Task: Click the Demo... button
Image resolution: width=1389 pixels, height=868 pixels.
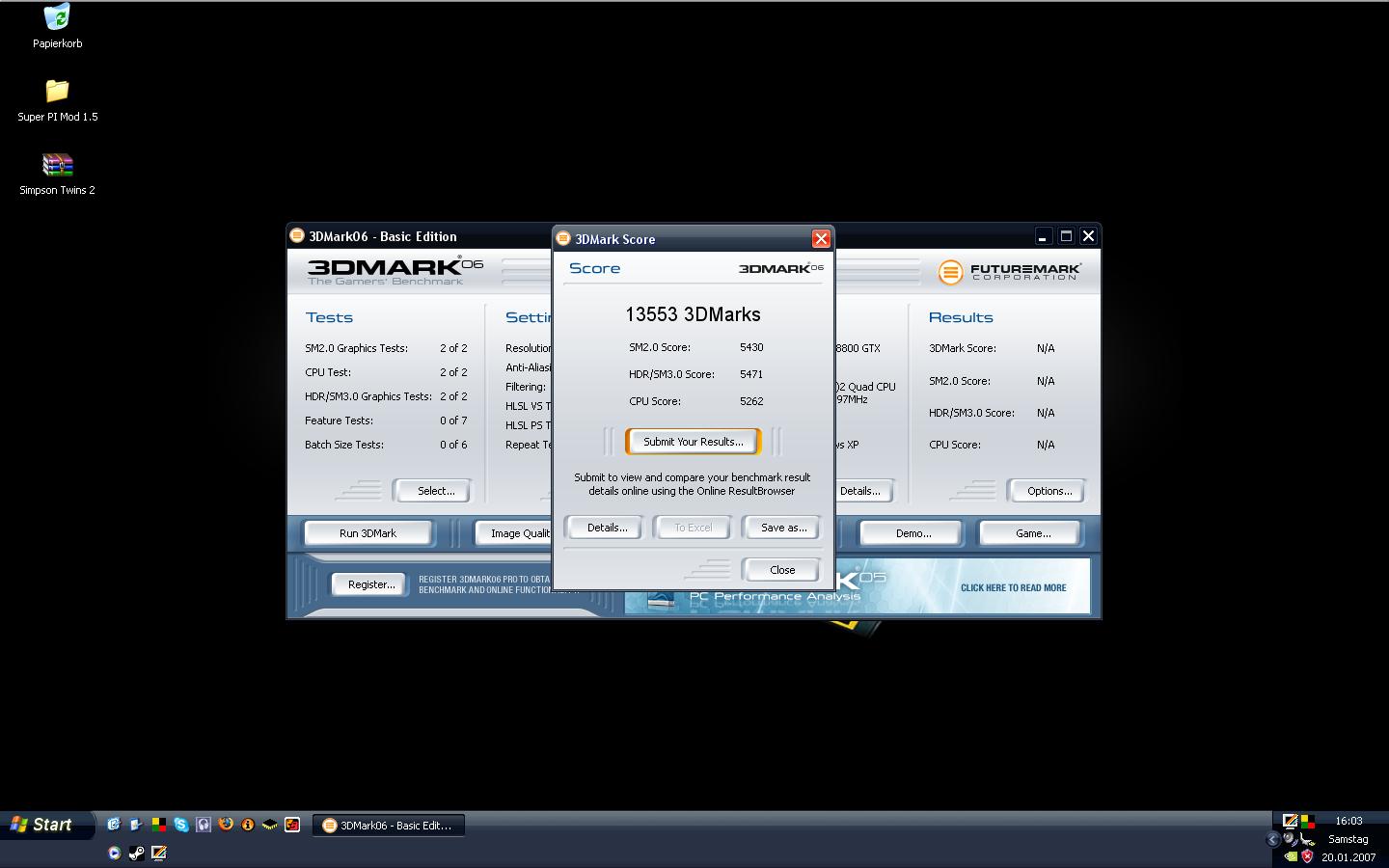Action: click(x=912, y=533)
